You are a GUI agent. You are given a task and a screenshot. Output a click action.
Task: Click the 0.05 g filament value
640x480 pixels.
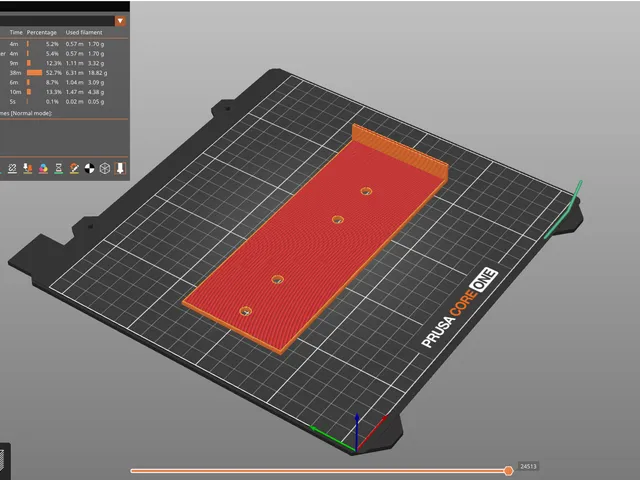coord(96,102)
